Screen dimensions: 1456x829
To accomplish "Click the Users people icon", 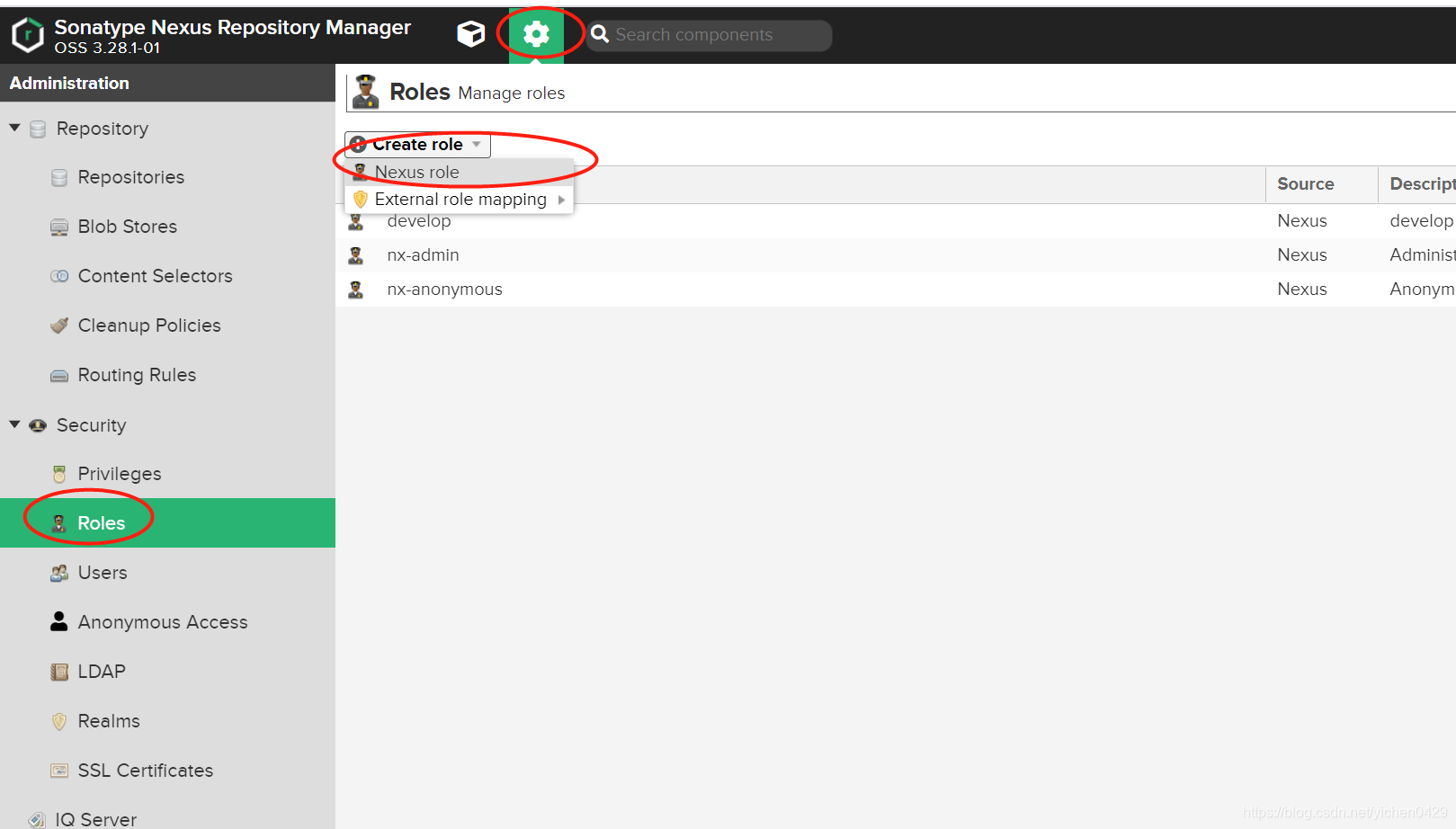I will (59, 573).
